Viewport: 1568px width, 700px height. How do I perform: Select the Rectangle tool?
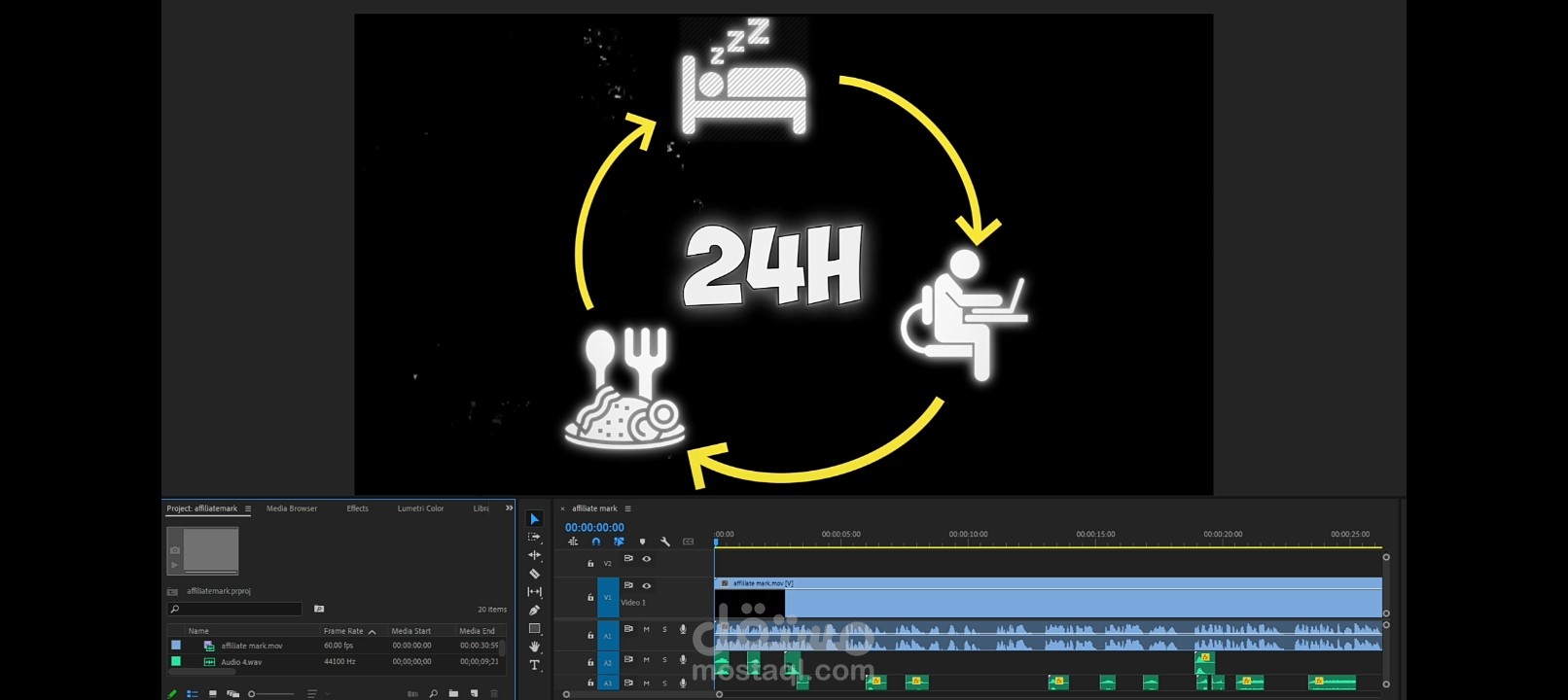(534, 629)
